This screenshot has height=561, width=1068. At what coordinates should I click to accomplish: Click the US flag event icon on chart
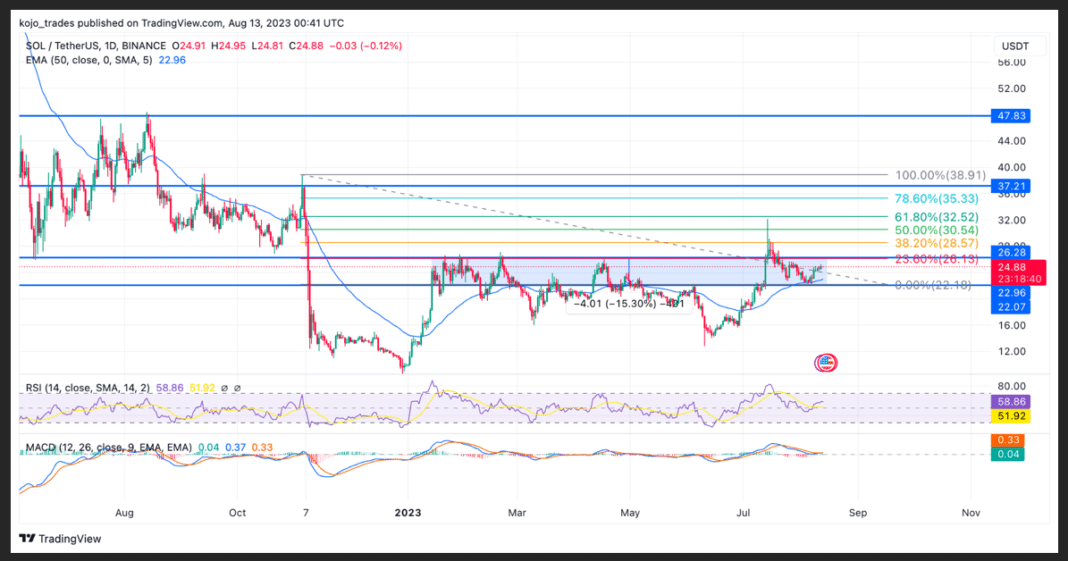(826, 362)
